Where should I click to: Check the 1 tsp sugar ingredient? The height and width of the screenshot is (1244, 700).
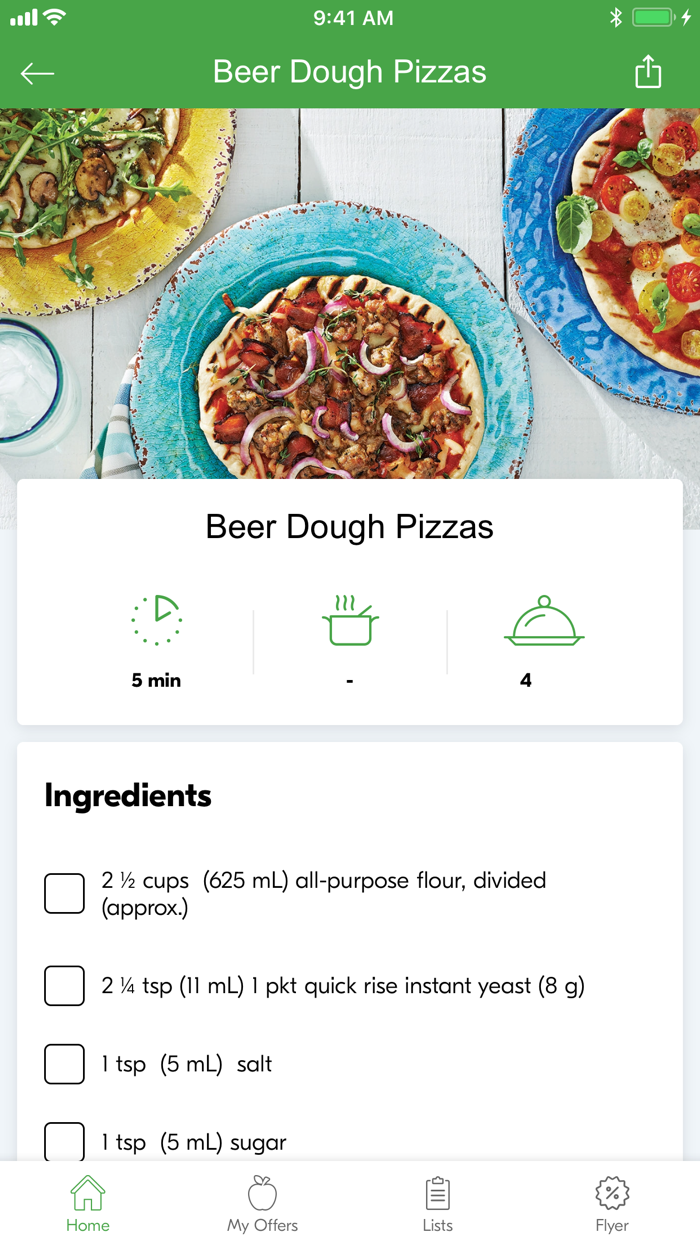coord(64,1141)
